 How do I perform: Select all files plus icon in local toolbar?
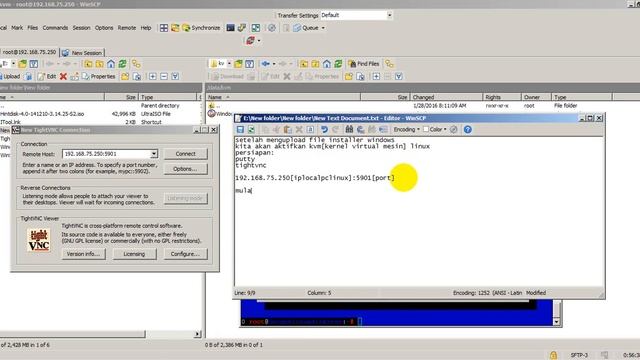tap(153, 76)
